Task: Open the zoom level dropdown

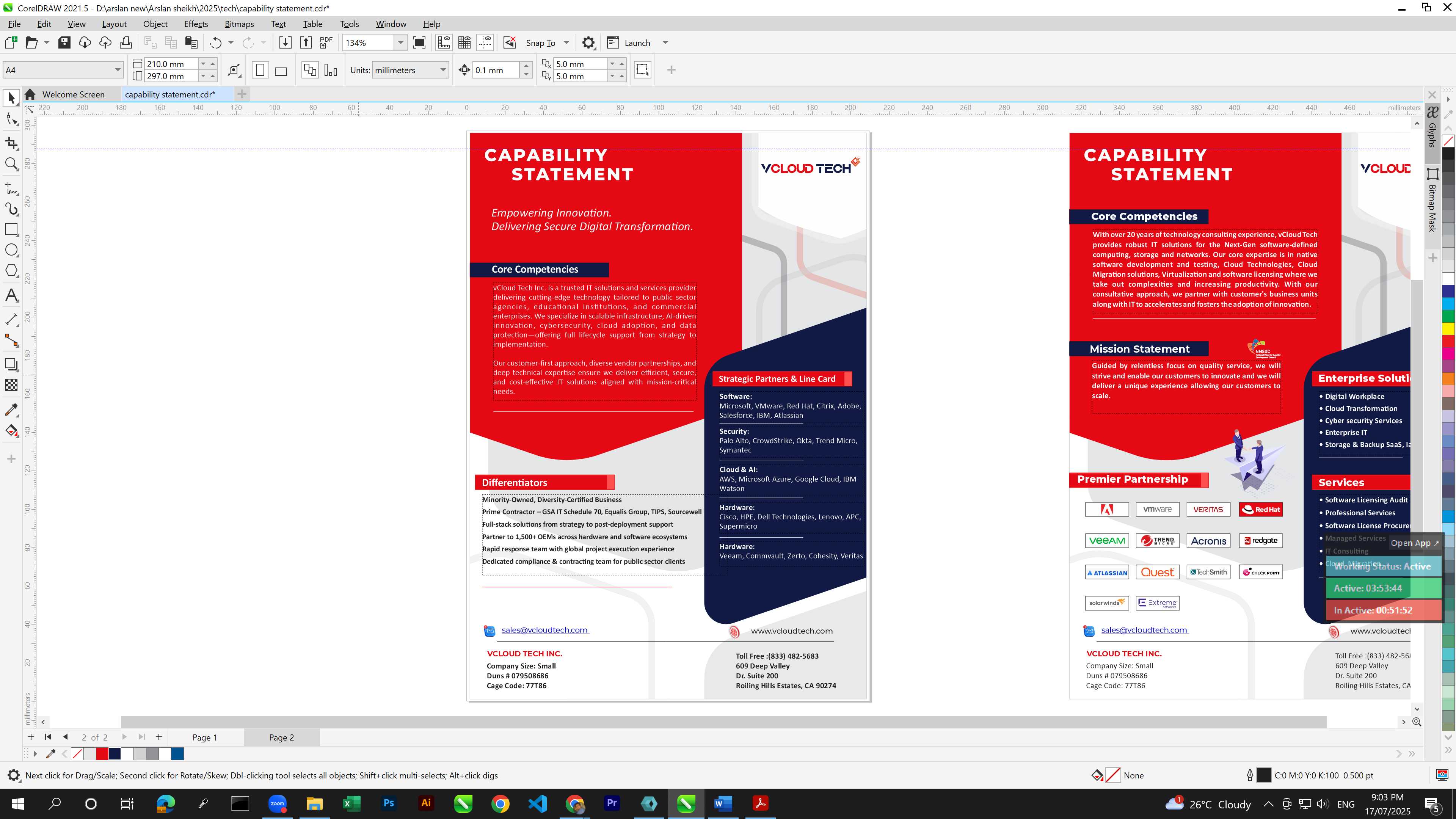Action: [x=401, y=42]
